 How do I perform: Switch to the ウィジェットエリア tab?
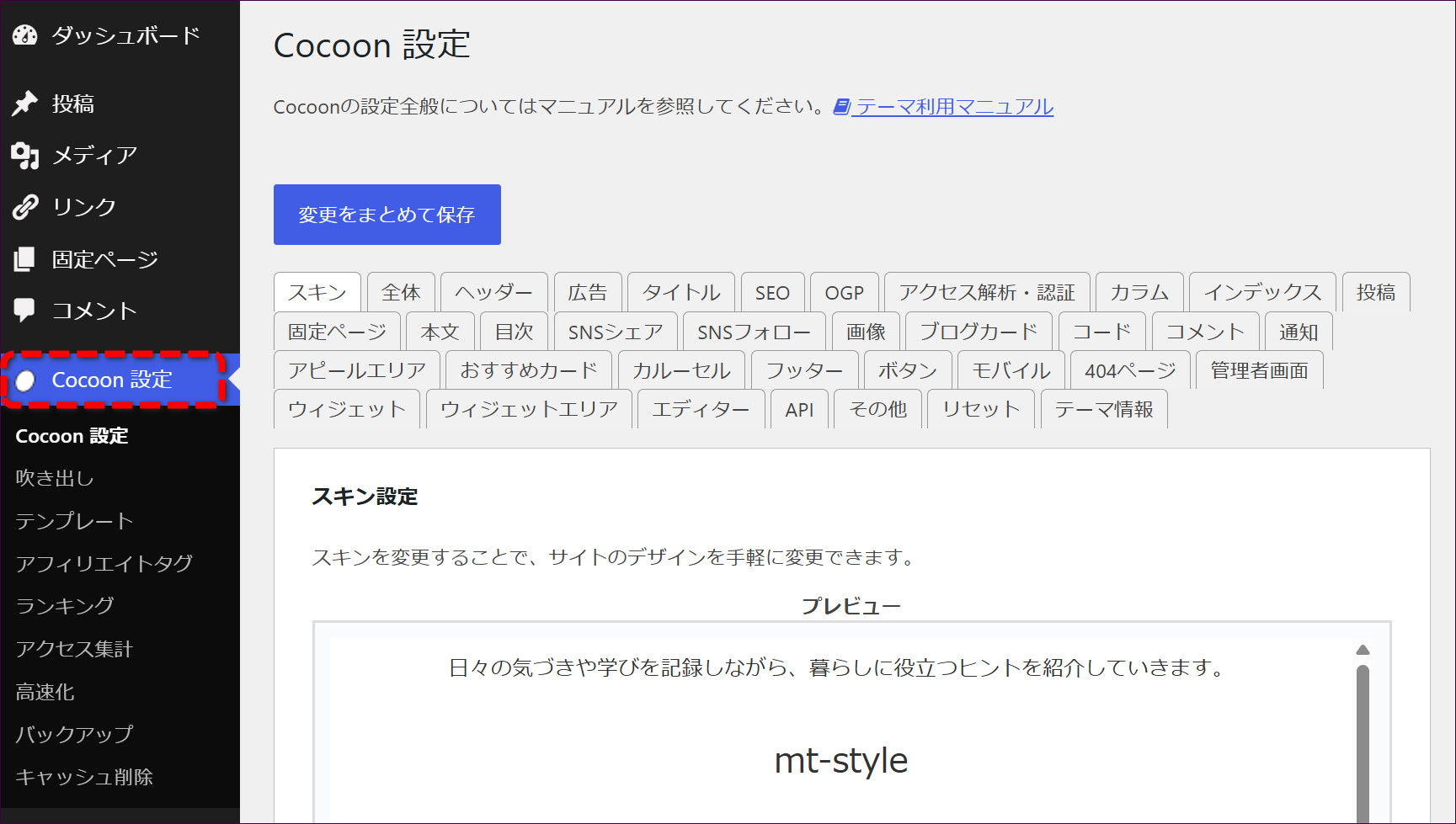point(530,409)
